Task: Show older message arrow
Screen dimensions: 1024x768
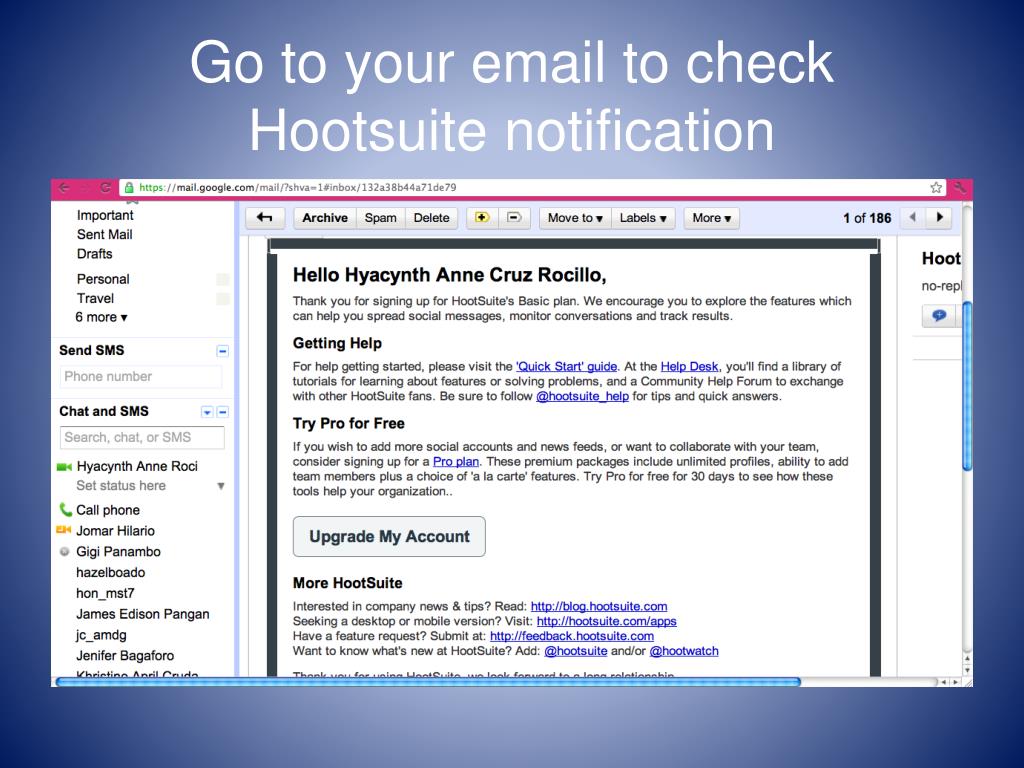Action: pyautogui.click(x=940, y=217)
